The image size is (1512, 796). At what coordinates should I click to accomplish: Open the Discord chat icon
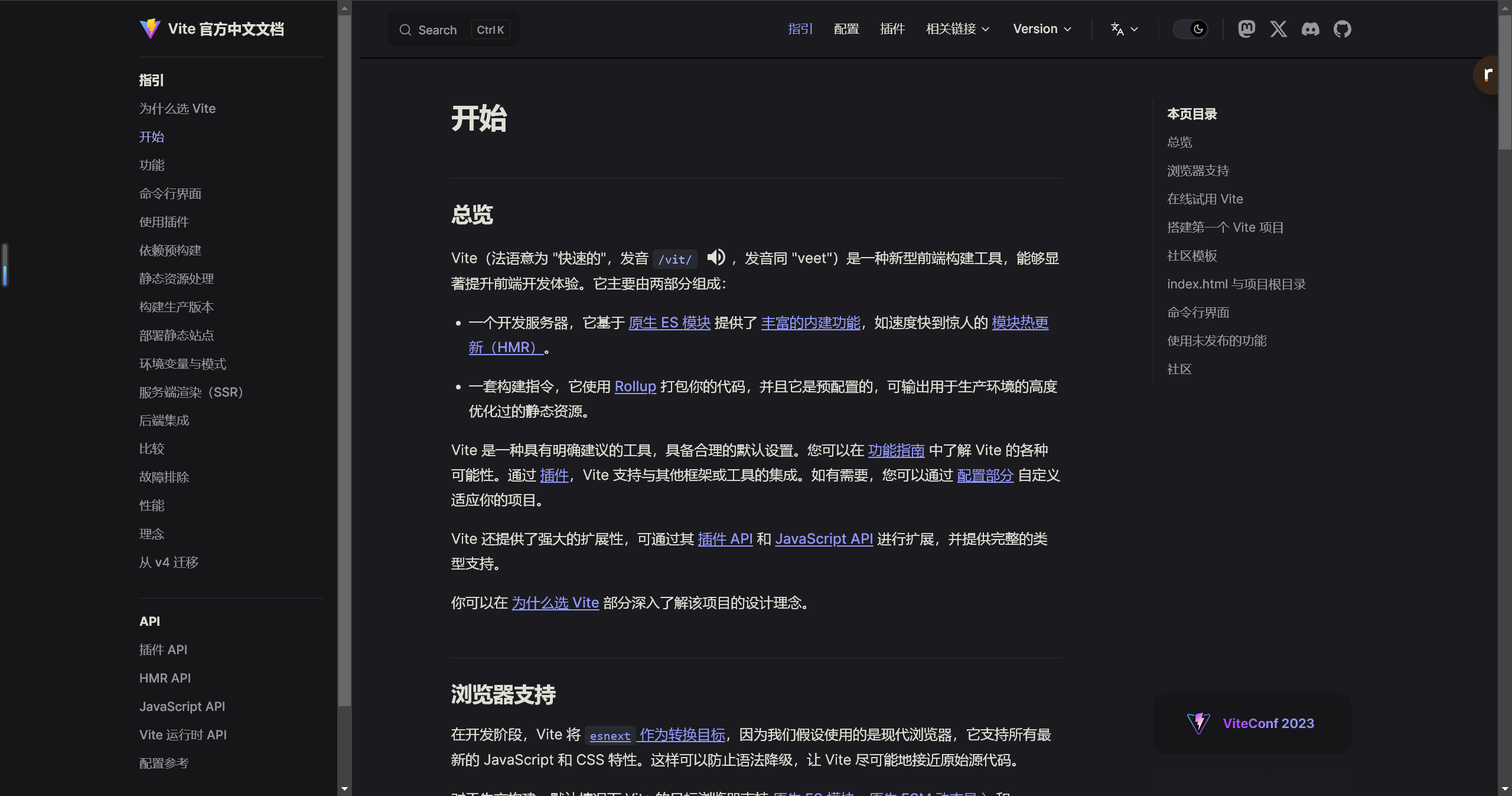(1310, 29)
